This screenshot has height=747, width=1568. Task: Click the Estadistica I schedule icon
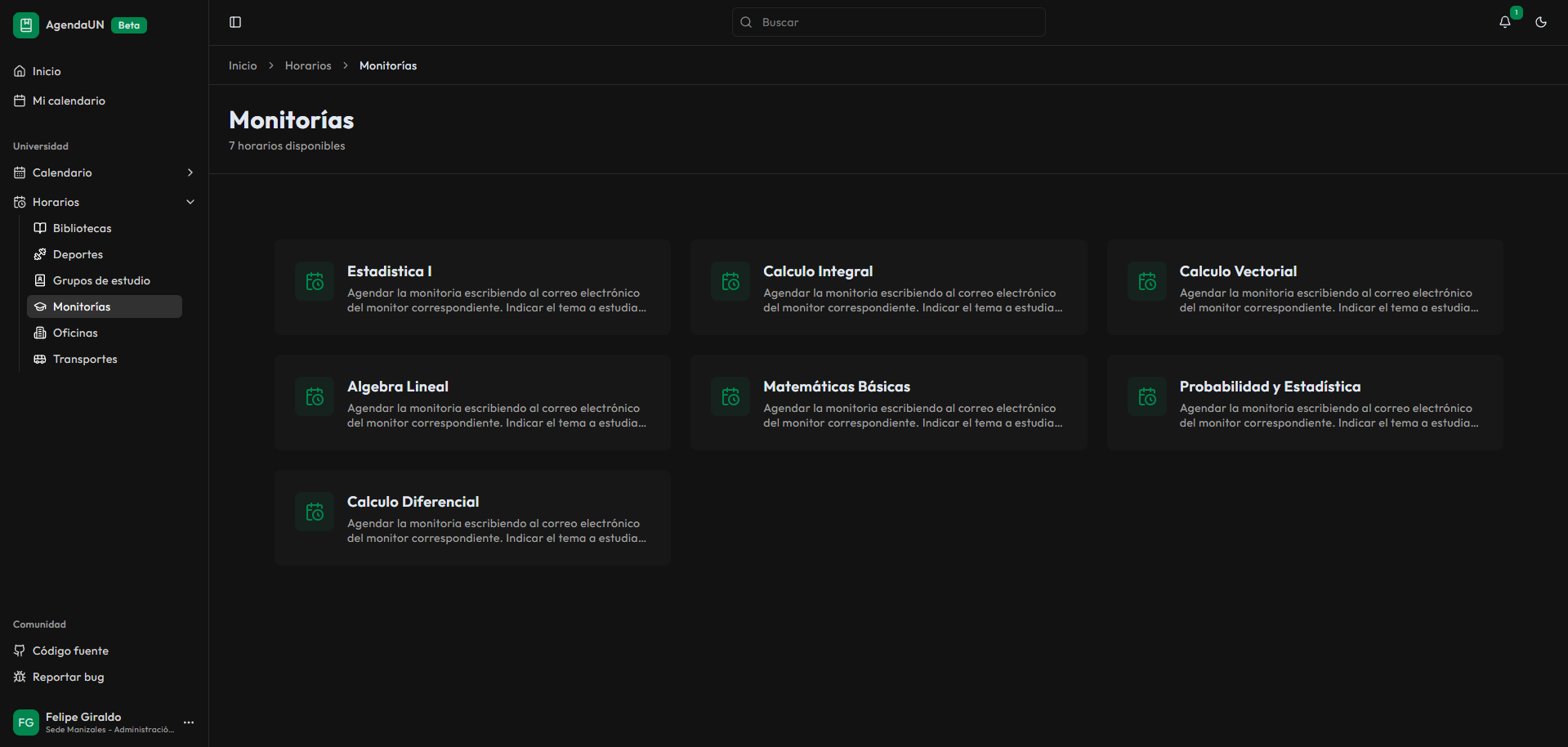tap(315, 281)
